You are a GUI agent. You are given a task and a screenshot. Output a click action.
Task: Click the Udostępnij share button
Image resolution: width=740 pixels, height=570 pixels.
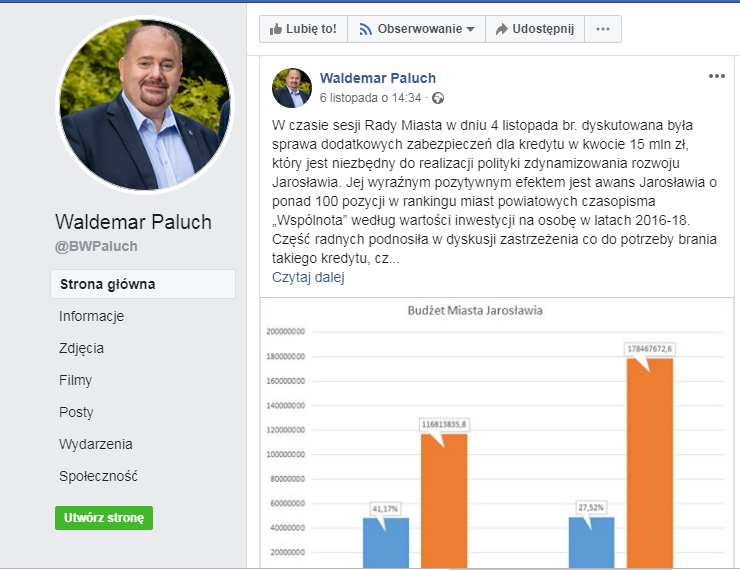click(x=534, y=29)
